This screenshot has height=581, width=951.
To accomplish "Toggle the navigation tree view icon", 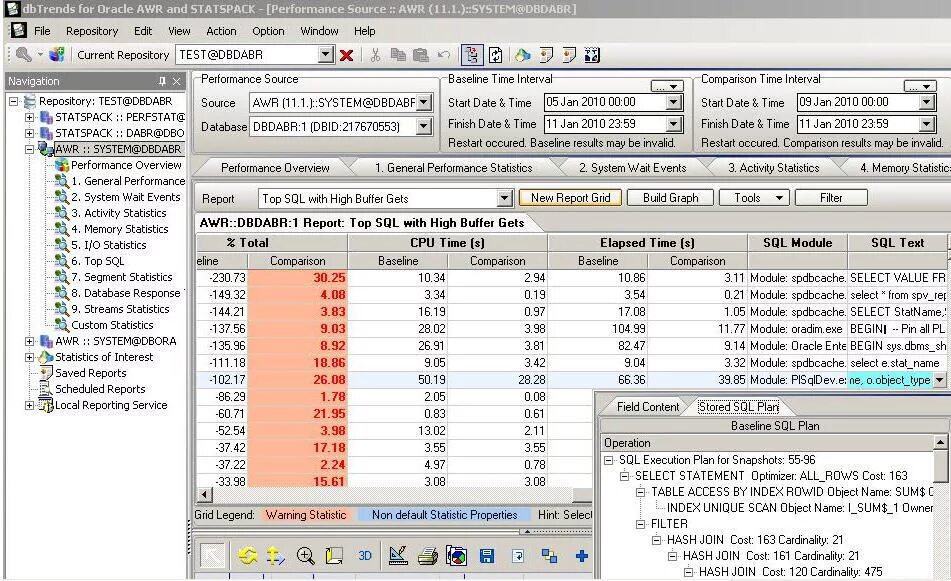I will pos(471,55).
